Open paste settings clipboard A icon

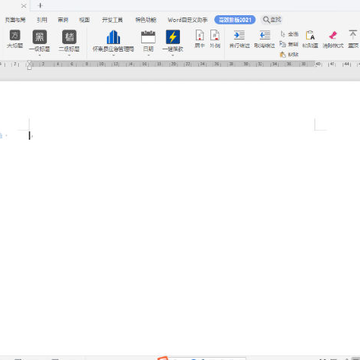click(310, 35)
